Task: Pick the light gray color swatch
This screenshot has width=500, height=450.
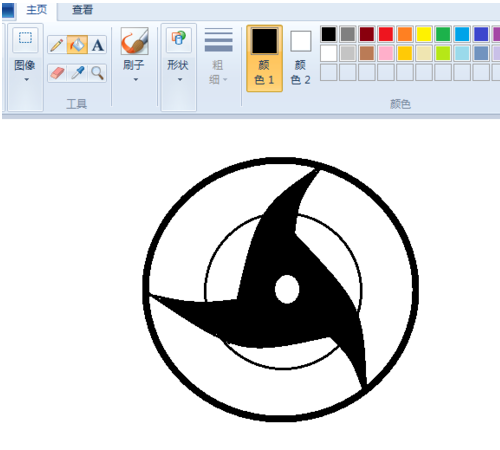Action: (x=348, y=53)
